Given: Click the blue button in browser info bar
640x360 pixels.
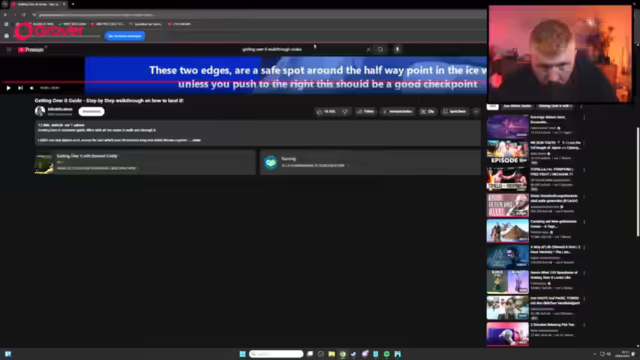Looking at the screenshot, I should 125,36.
